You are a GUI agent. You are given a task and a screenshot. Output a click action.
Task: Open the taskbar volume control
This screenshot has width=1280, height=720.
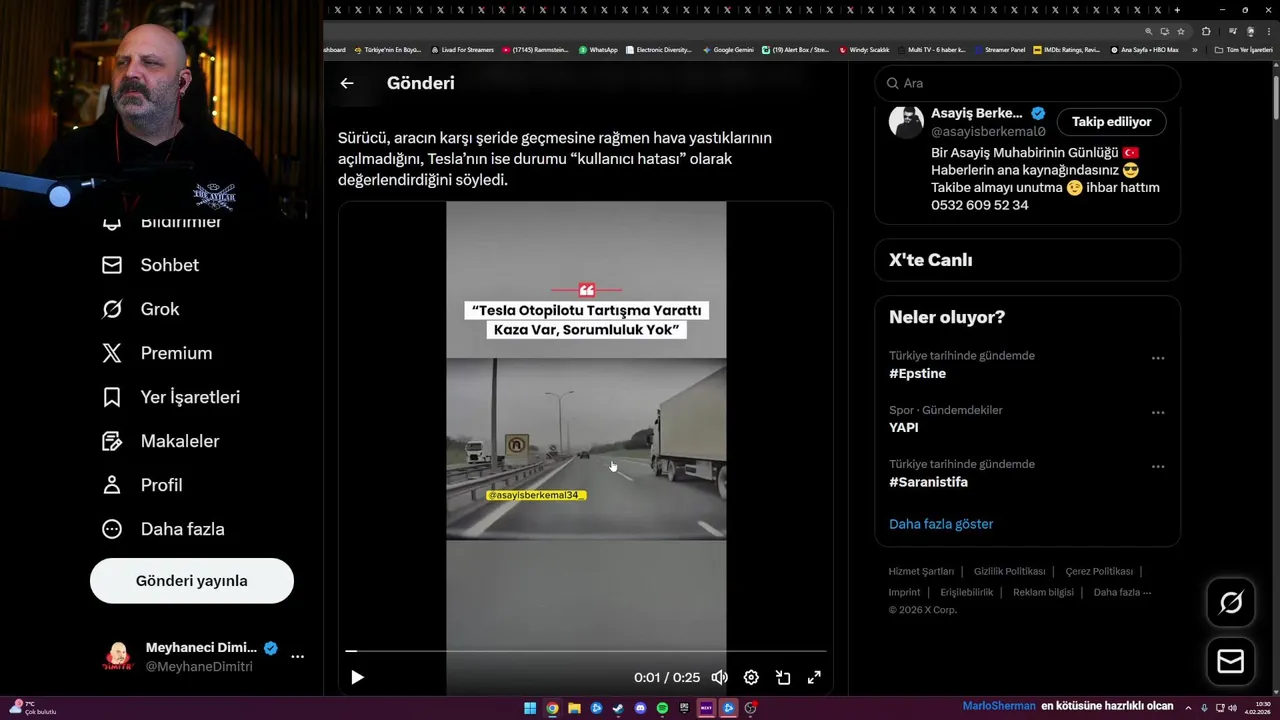1231,708
